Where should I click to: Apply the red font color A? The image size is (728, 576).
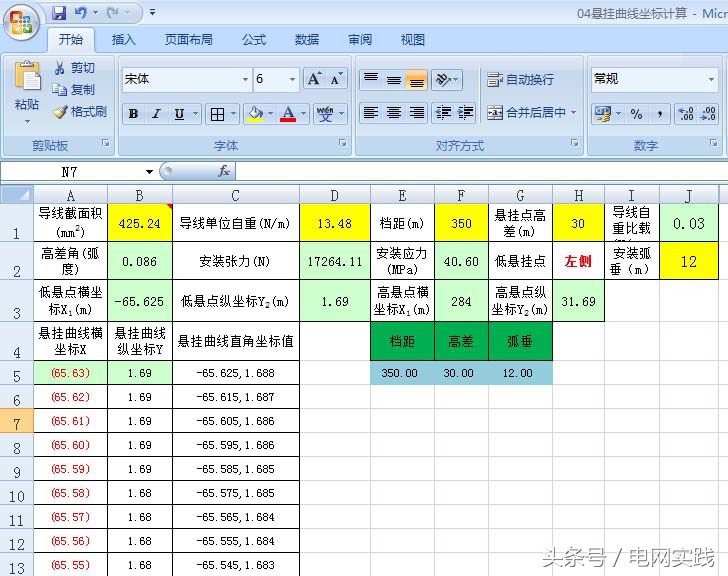[288, 114]
